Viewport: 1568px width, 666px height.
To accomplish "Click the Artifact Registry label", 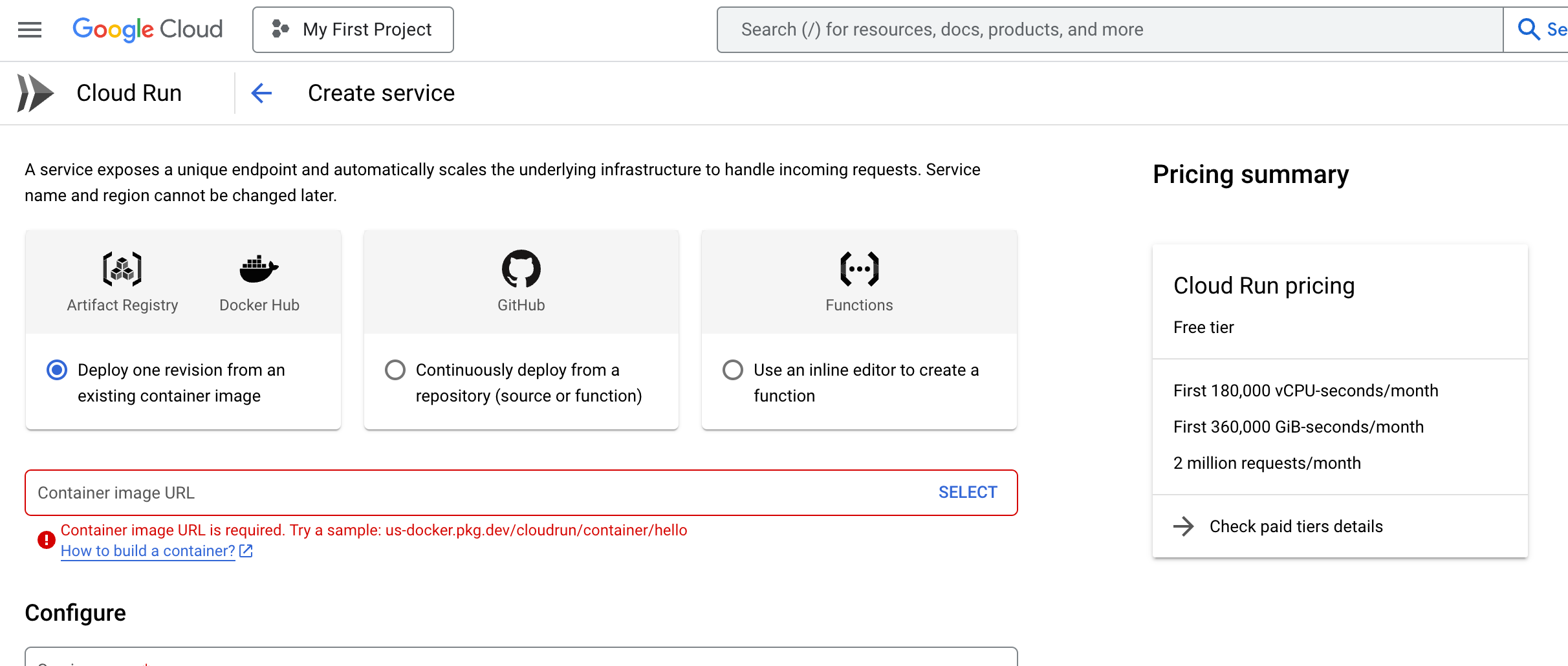I will pyautogui.click(x=122, y=305).
